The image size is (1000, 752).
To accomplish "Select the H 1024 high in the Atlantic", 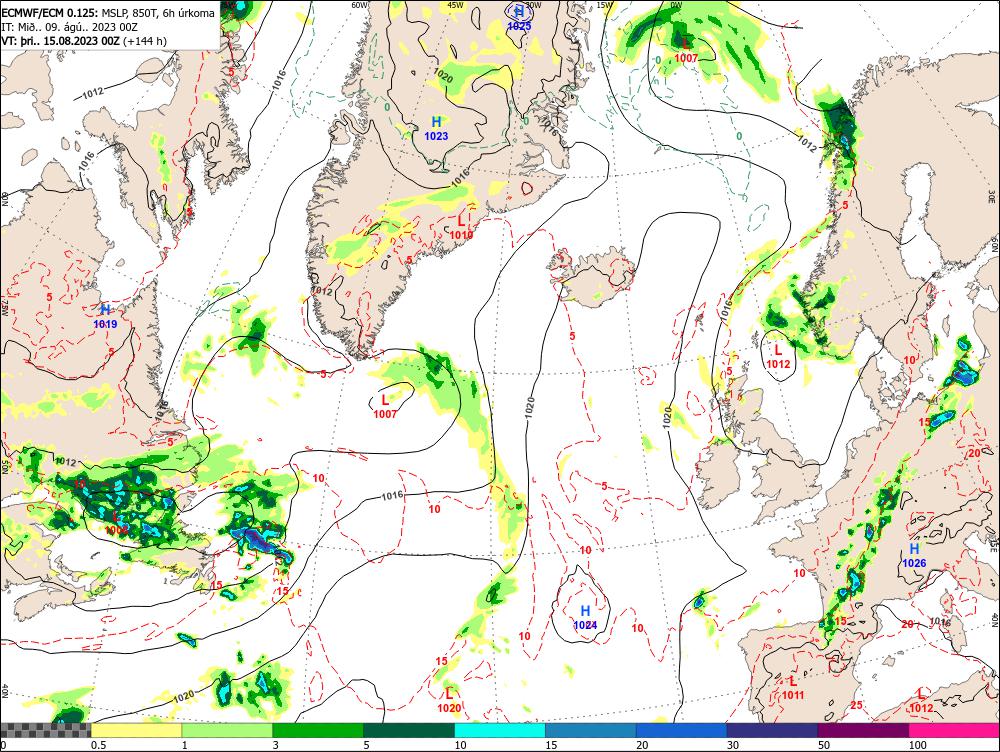I will click(x=585, y=618).
